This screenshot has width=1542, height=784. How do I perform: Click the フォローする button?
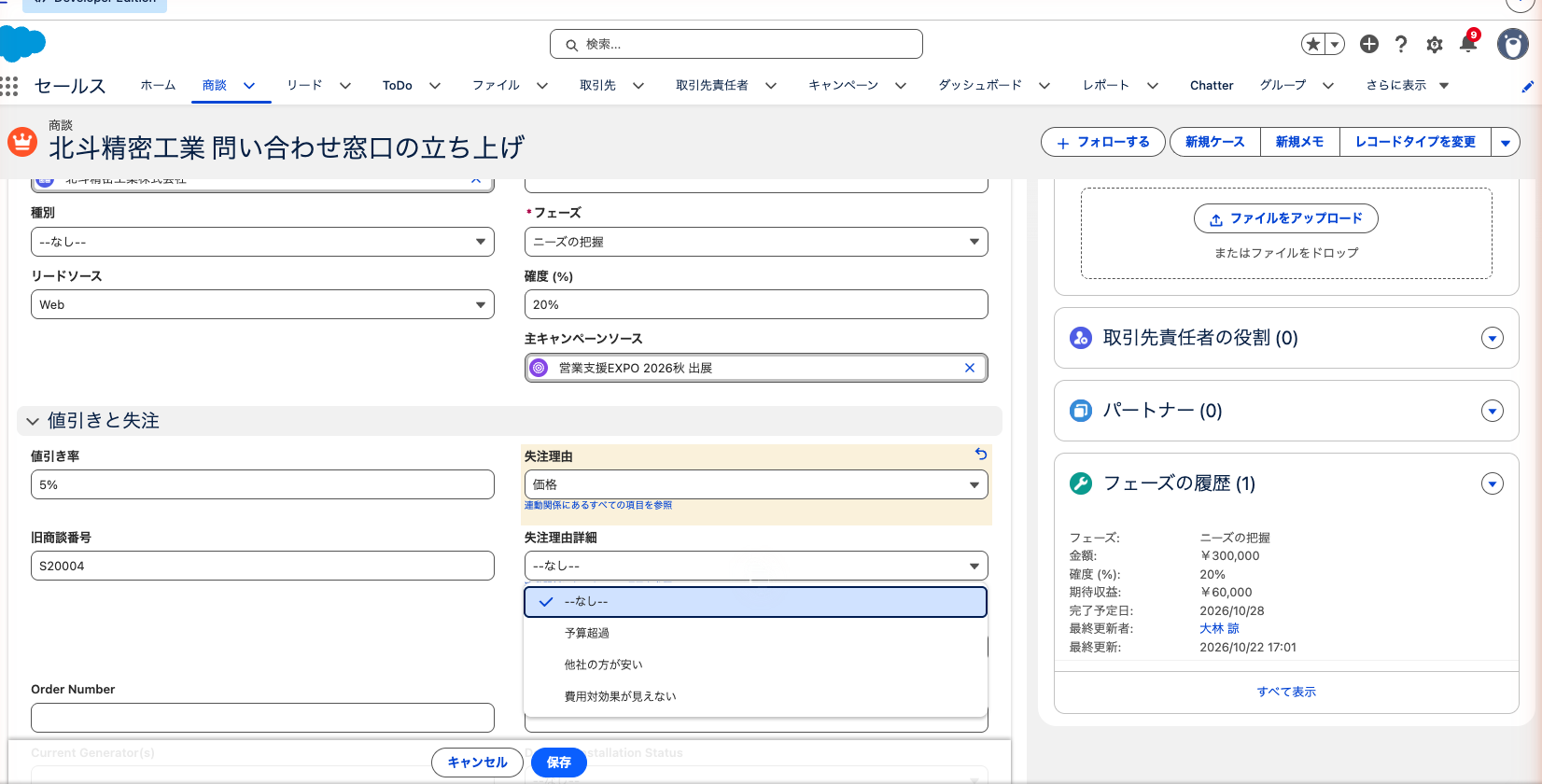[1102, 142]
